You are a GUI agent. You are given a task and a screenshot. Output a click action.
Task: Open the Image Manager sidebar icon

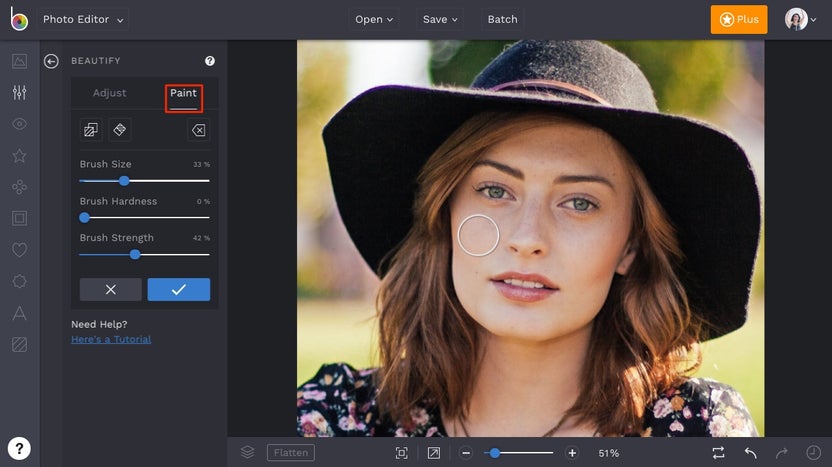[x=19, y=61]
